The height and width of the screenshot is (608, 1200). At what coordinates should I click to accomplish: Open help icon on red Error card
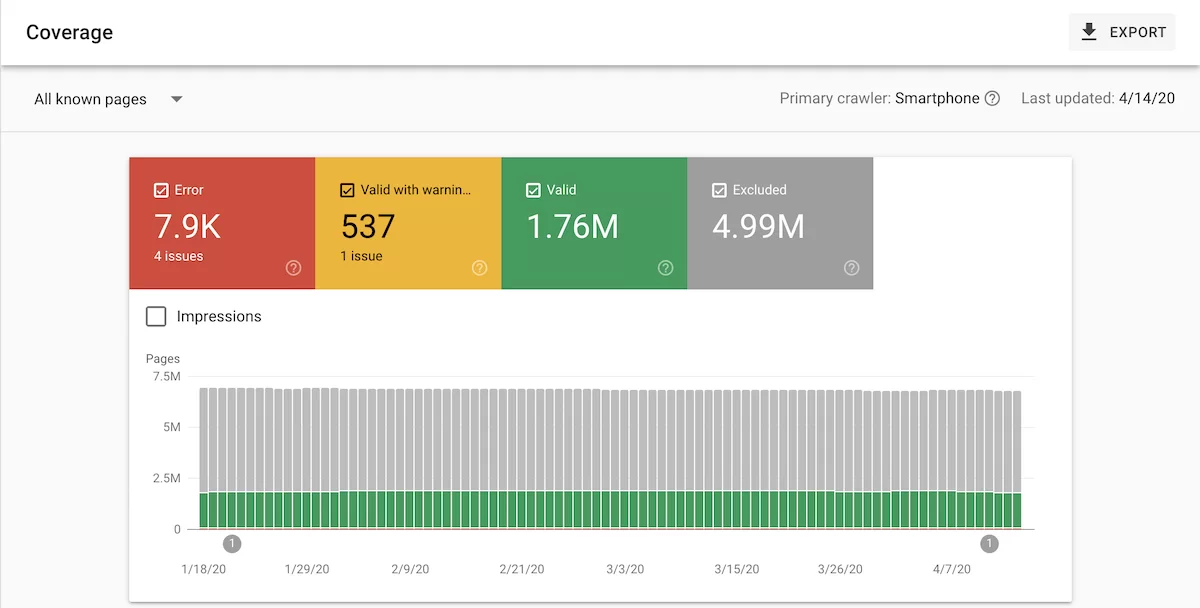(x=293, y=268)
